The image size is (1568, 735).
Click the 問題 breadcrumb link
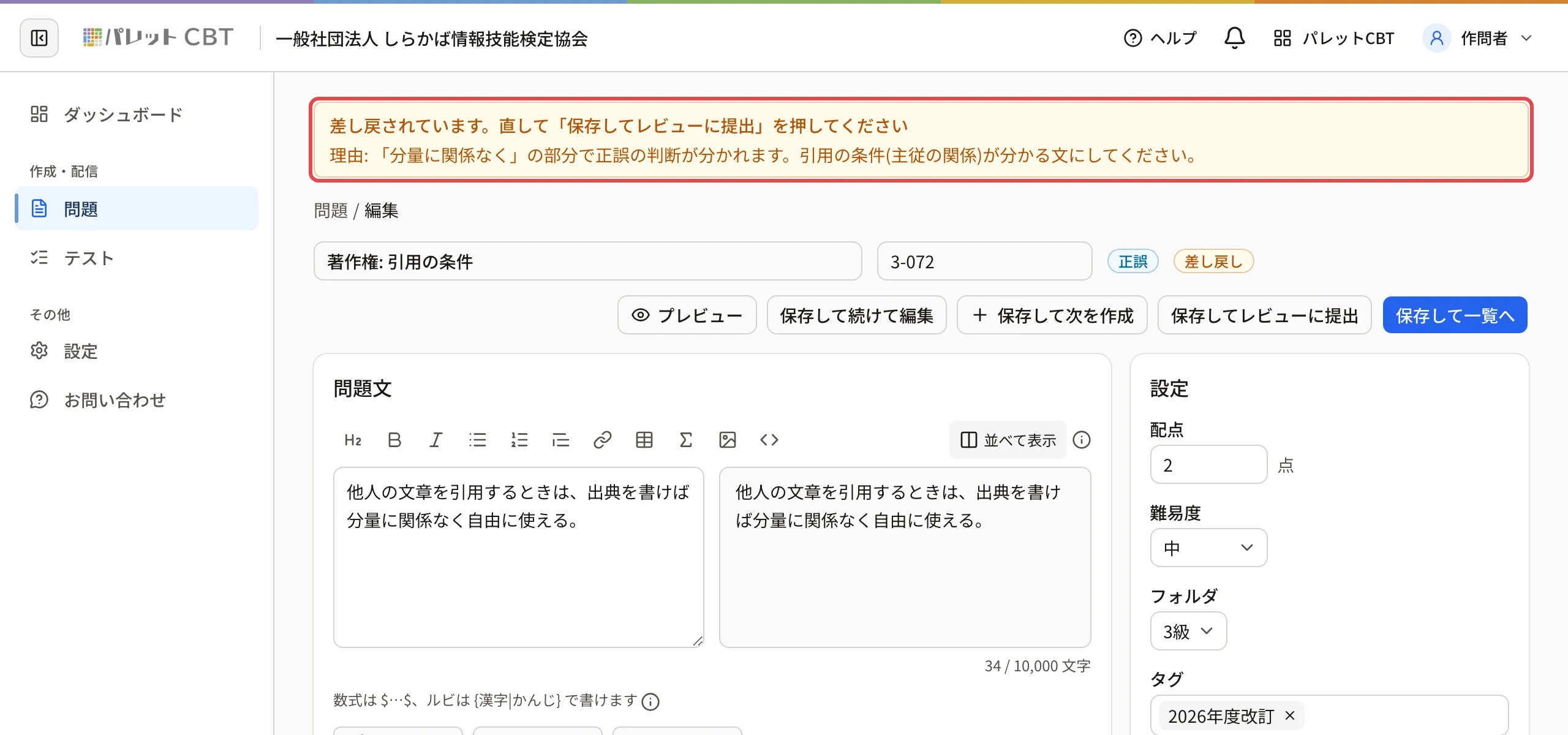tap(331, 211)
